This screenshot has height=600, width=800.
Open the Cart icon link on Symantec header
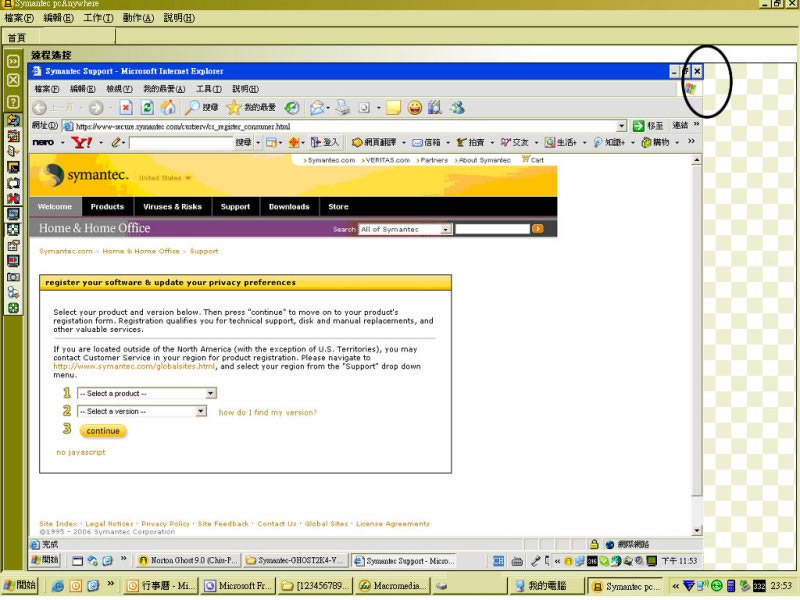(x=532, y=160)
